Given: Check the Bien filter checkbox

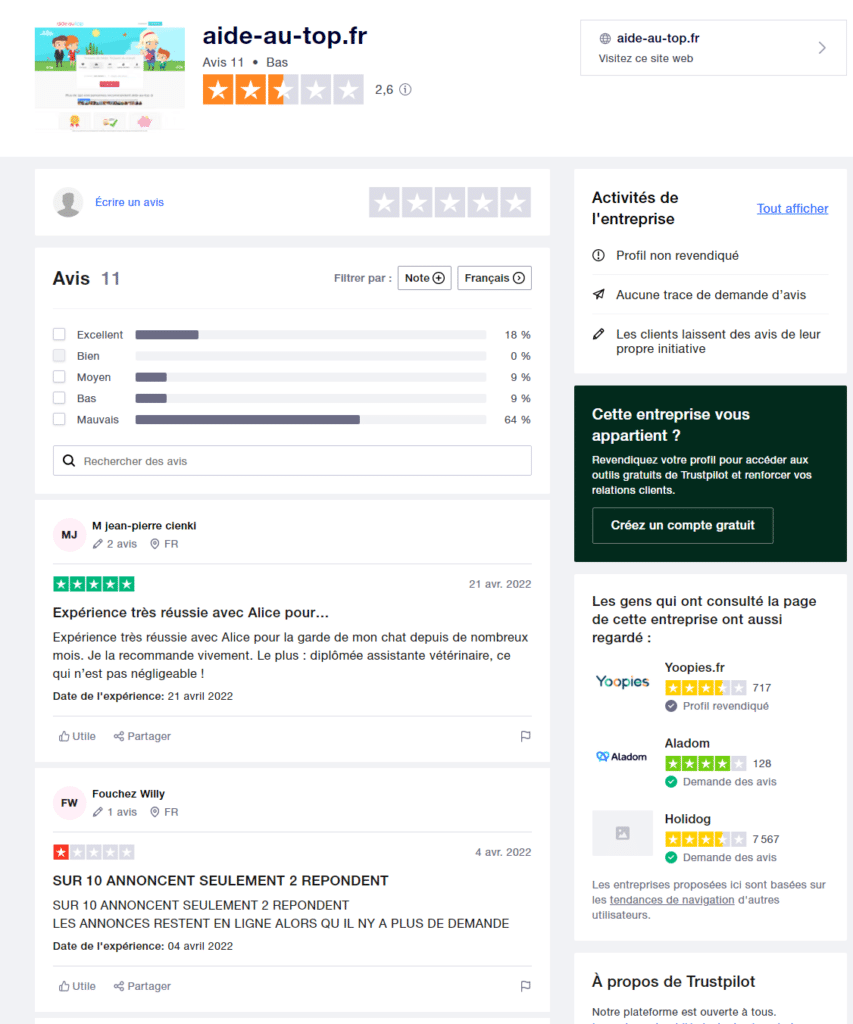Looking at the screenshot, I should pos(59,356).
